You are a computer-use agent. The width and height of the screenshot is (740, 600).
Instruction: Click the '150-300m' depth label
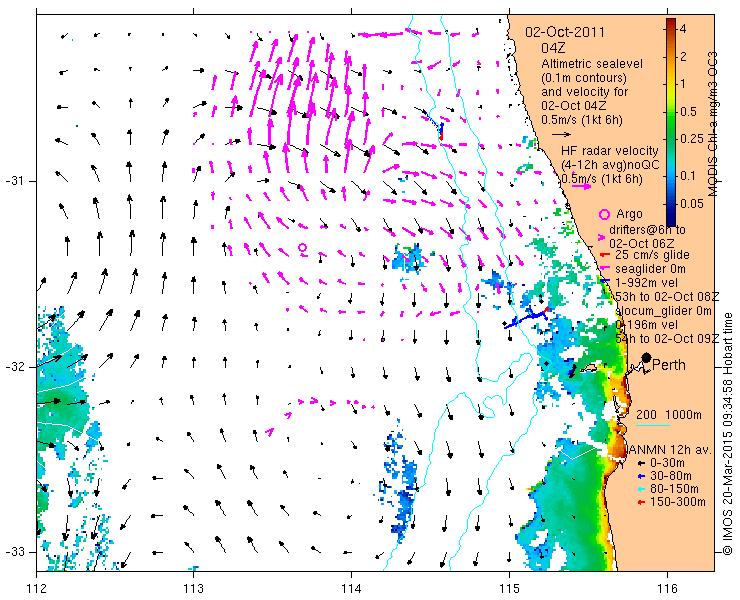[x=678, y=502]
